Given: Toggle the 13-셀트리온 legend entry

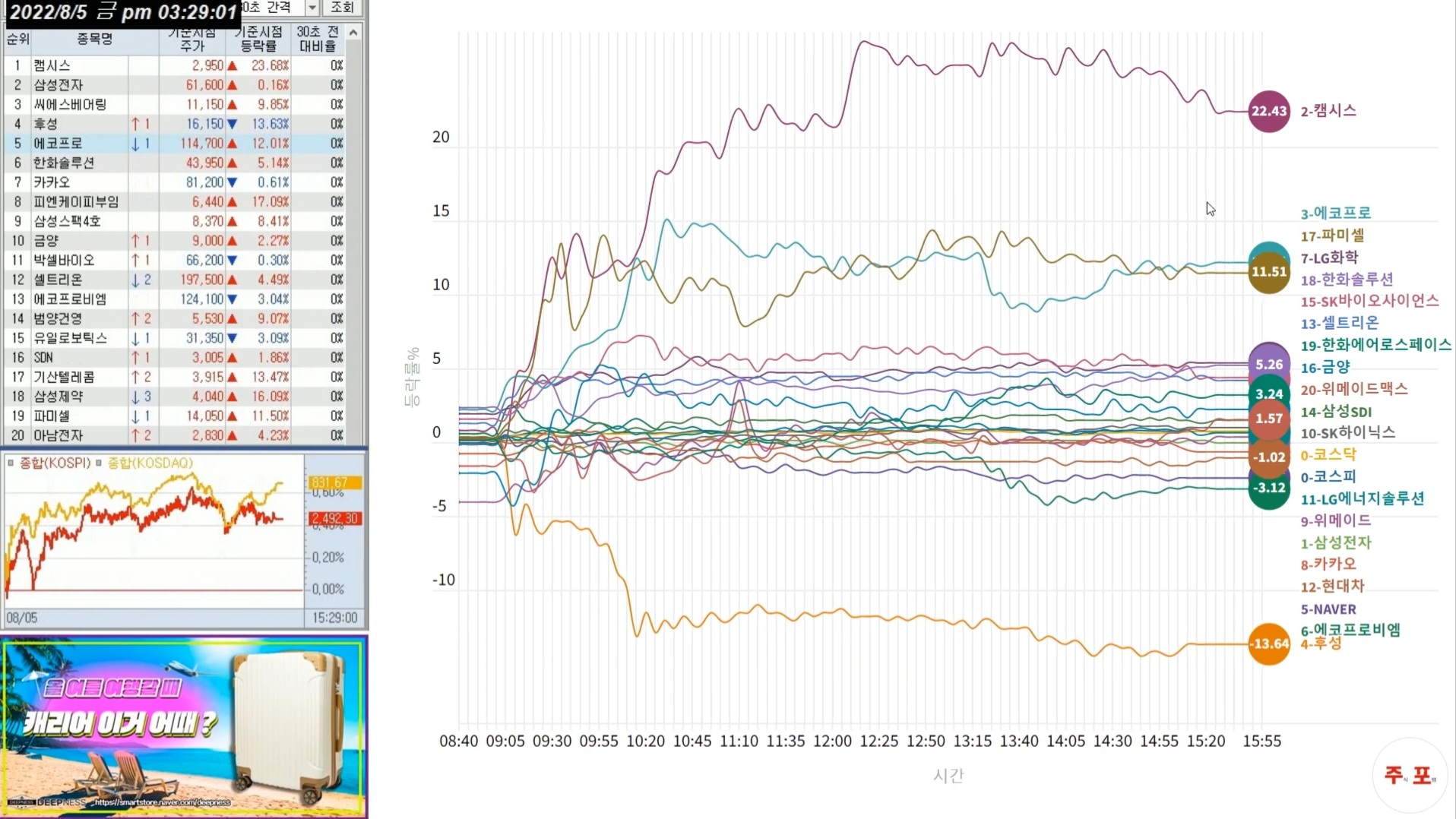Looking at the screenshot, I should click(1339, 323).
